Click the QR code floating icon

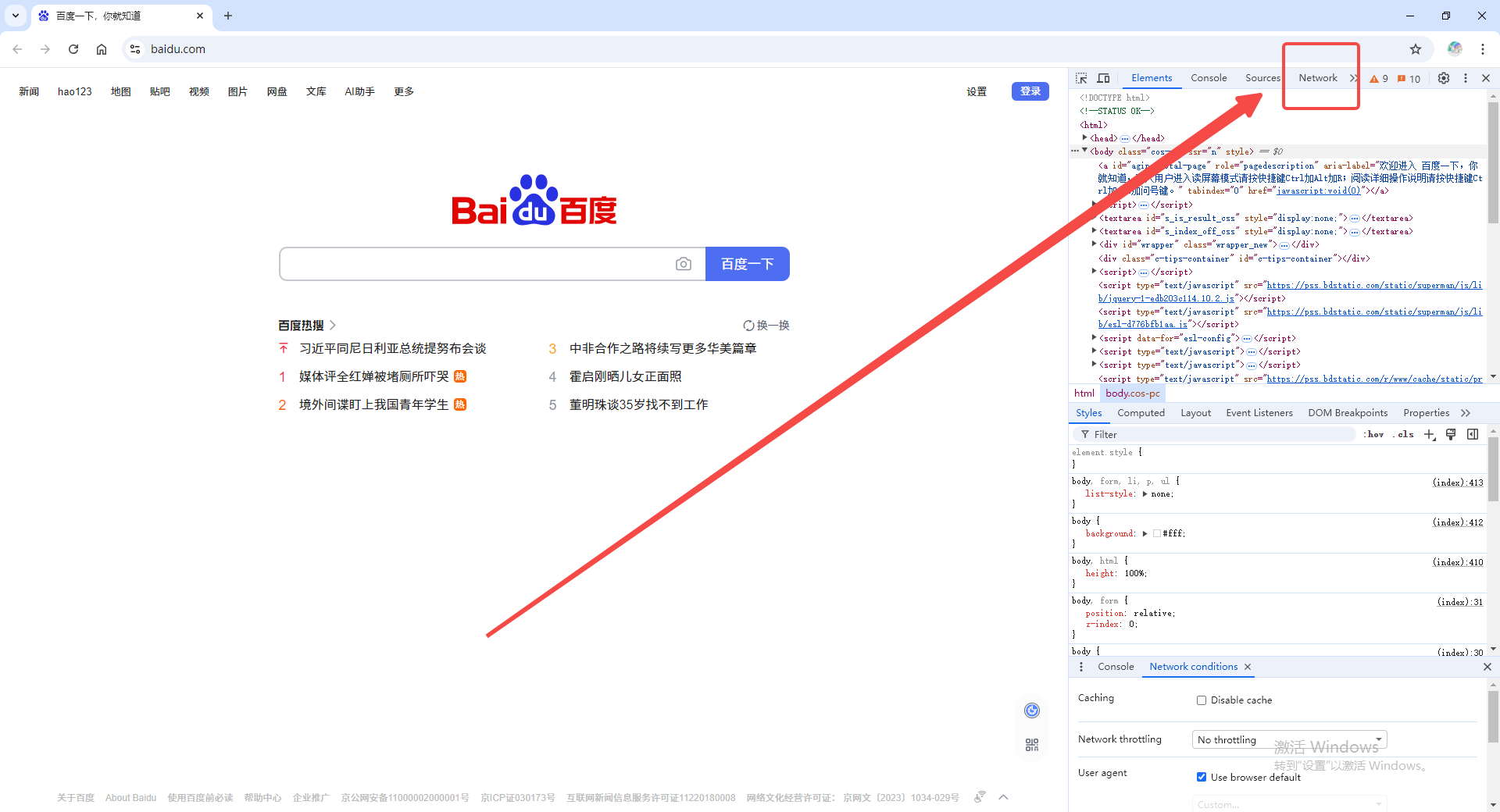[x=1032, y=745]
